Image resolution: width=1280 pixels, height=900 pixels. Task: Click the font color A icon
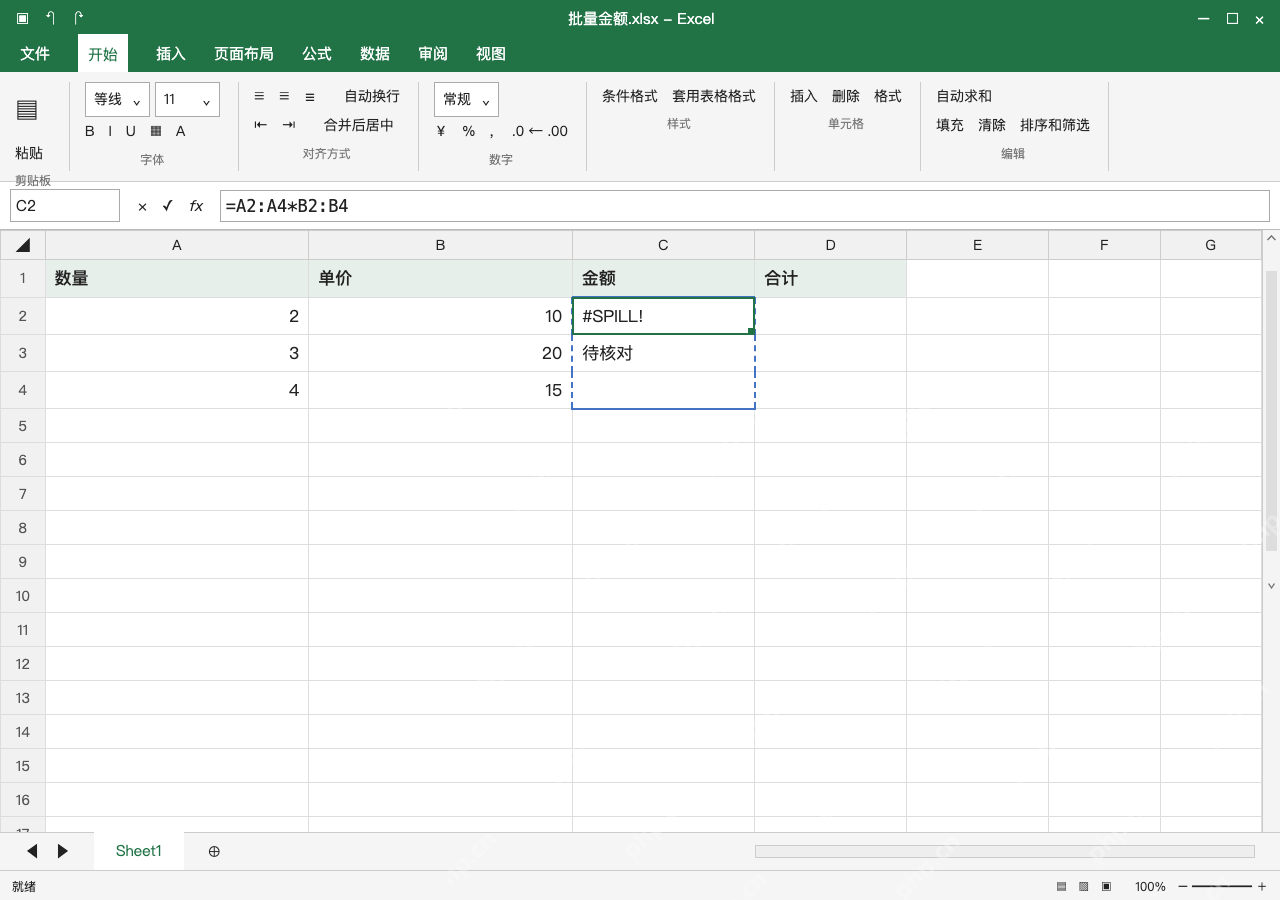180,131
